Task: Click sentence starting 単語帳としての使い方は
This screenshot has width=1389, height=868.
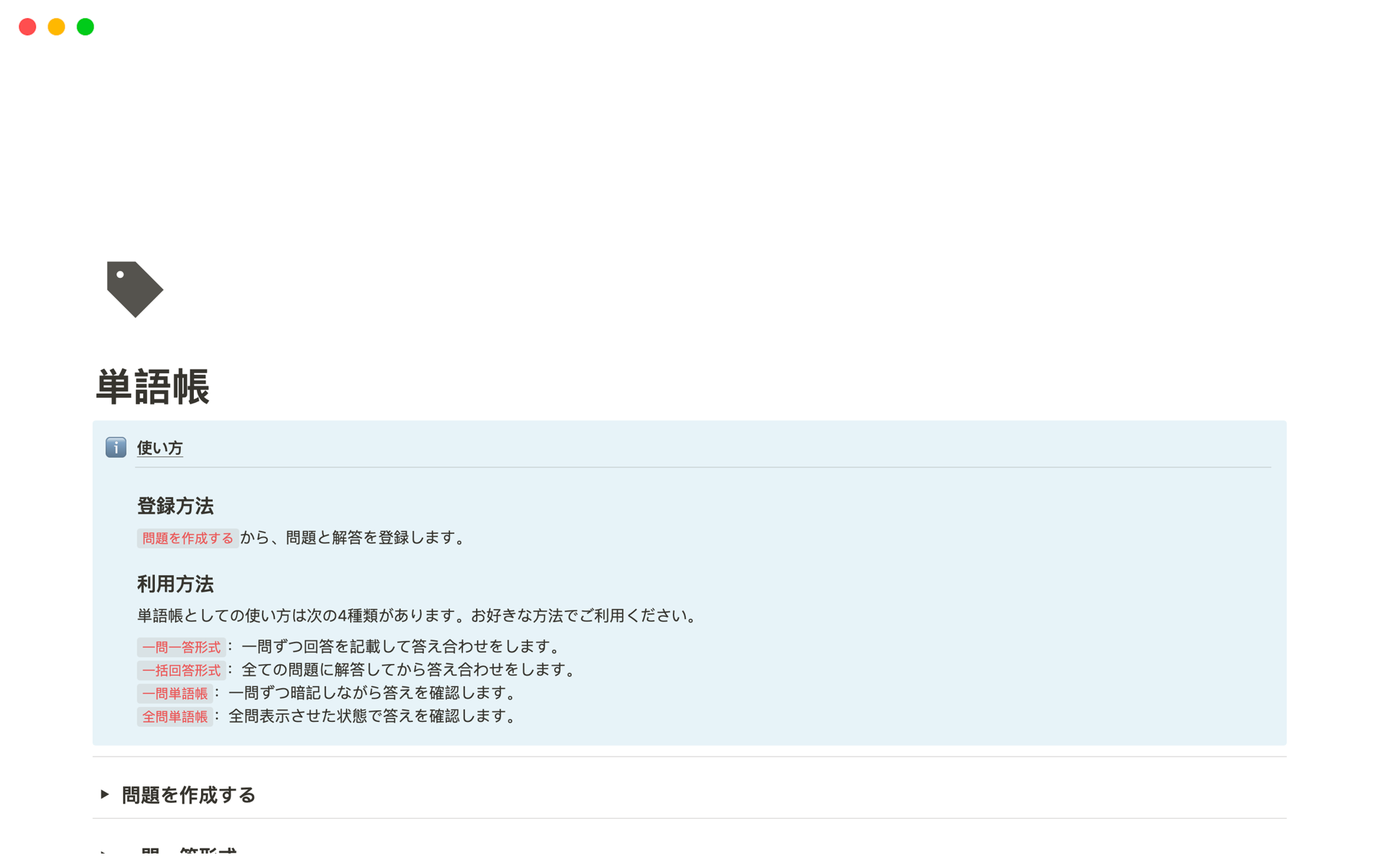Action: (x=417, y=616)
